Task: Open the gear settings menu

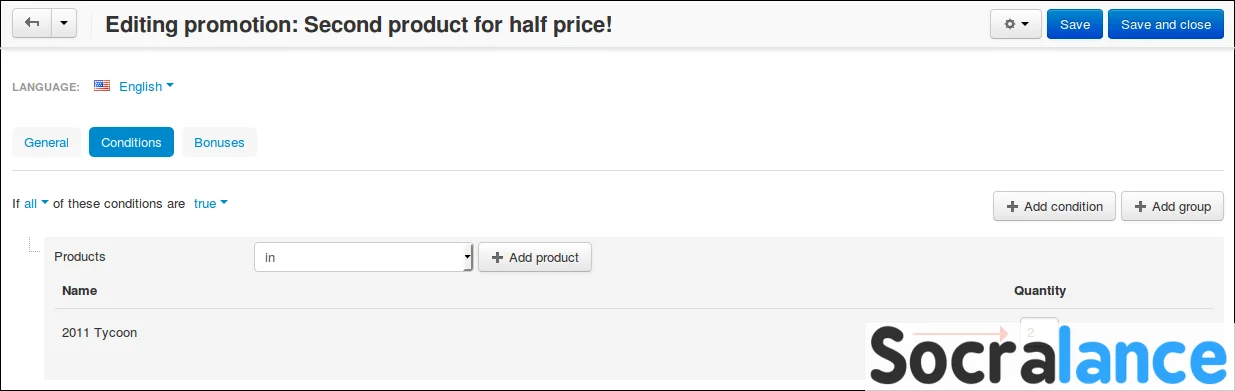Action: click(1016, 24)
